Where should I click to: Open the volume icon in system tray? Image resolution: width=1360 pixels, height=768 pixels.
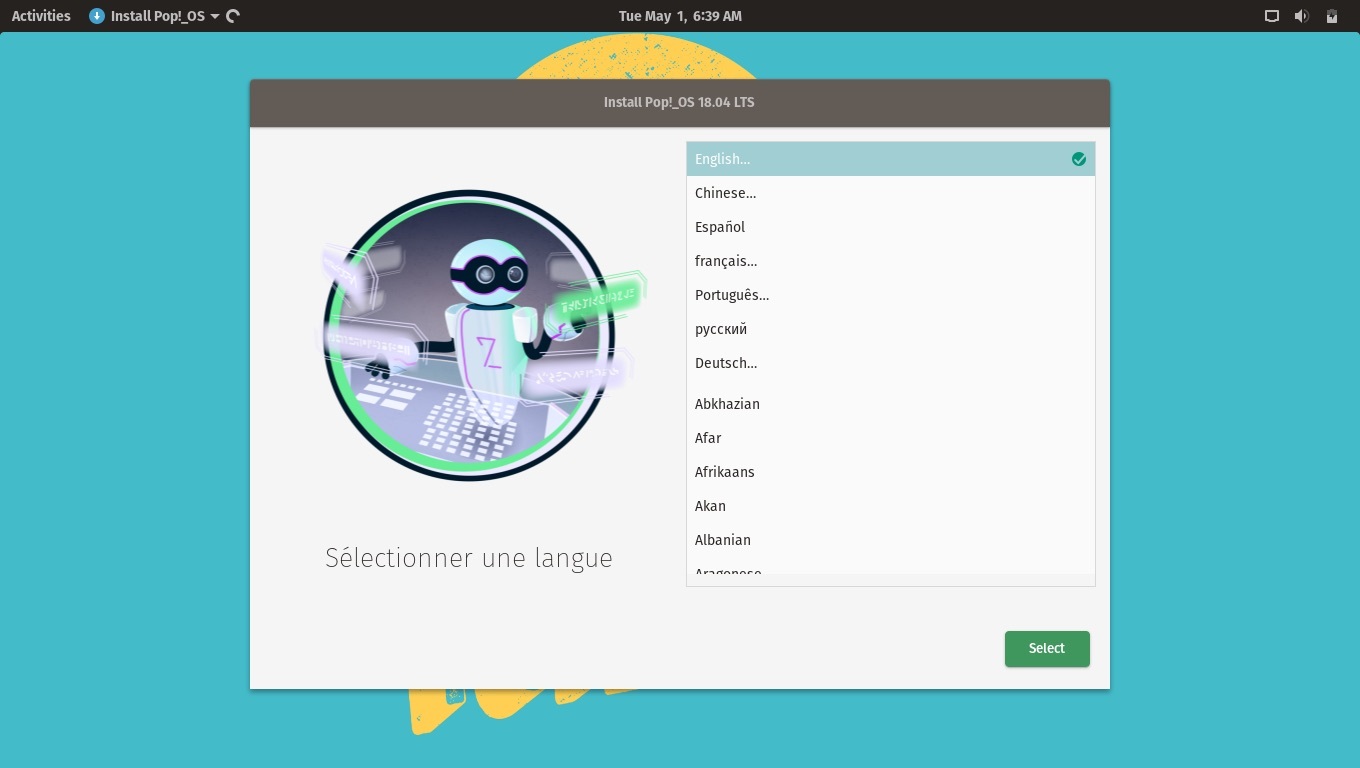click(x=1301, y=16)
